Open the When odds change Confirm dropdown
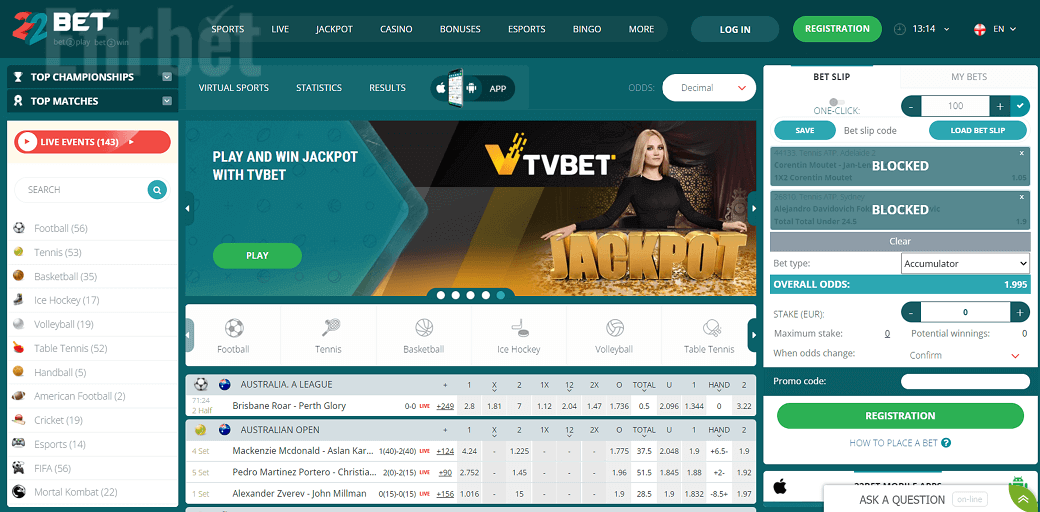 tap(966, 355)
